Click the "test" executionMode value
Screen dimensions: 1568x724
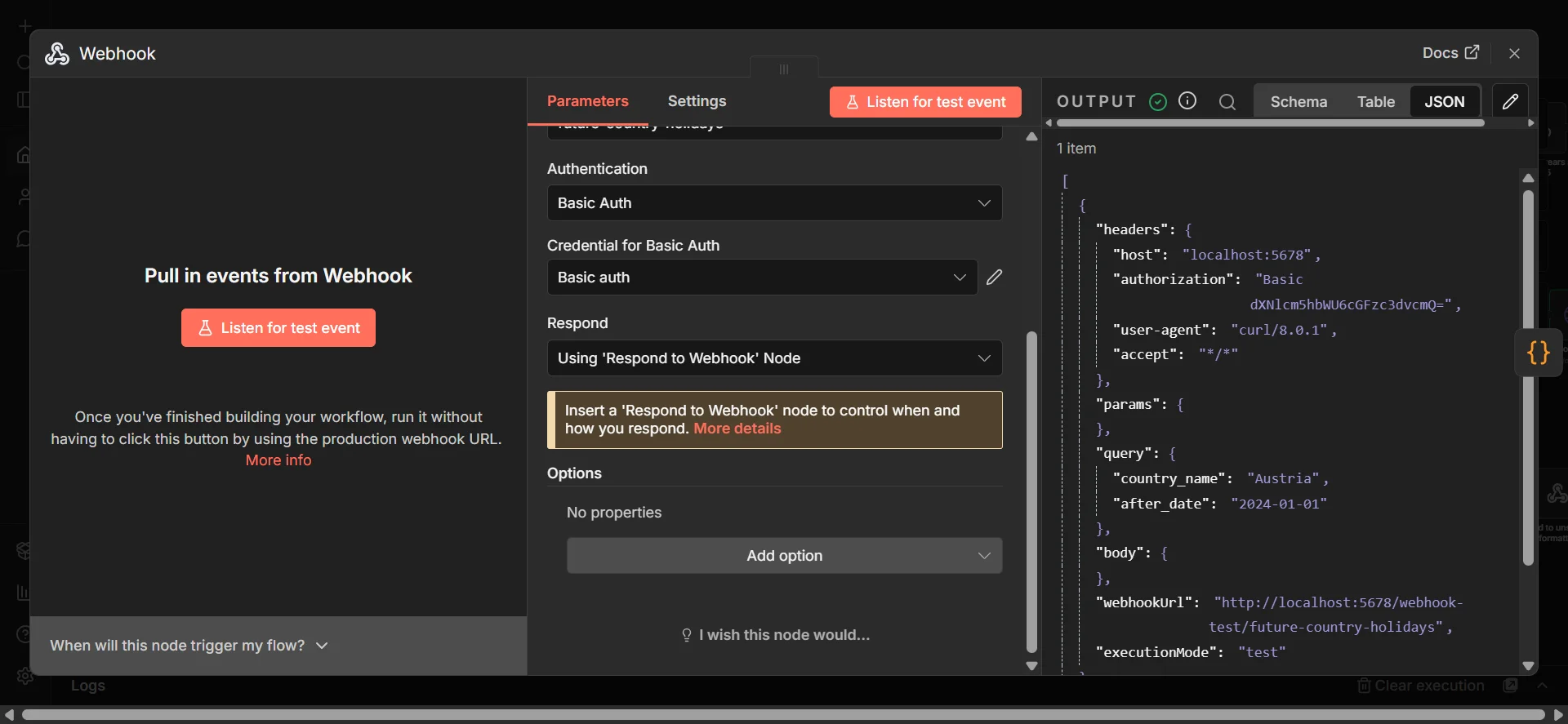pos(1262,652)
